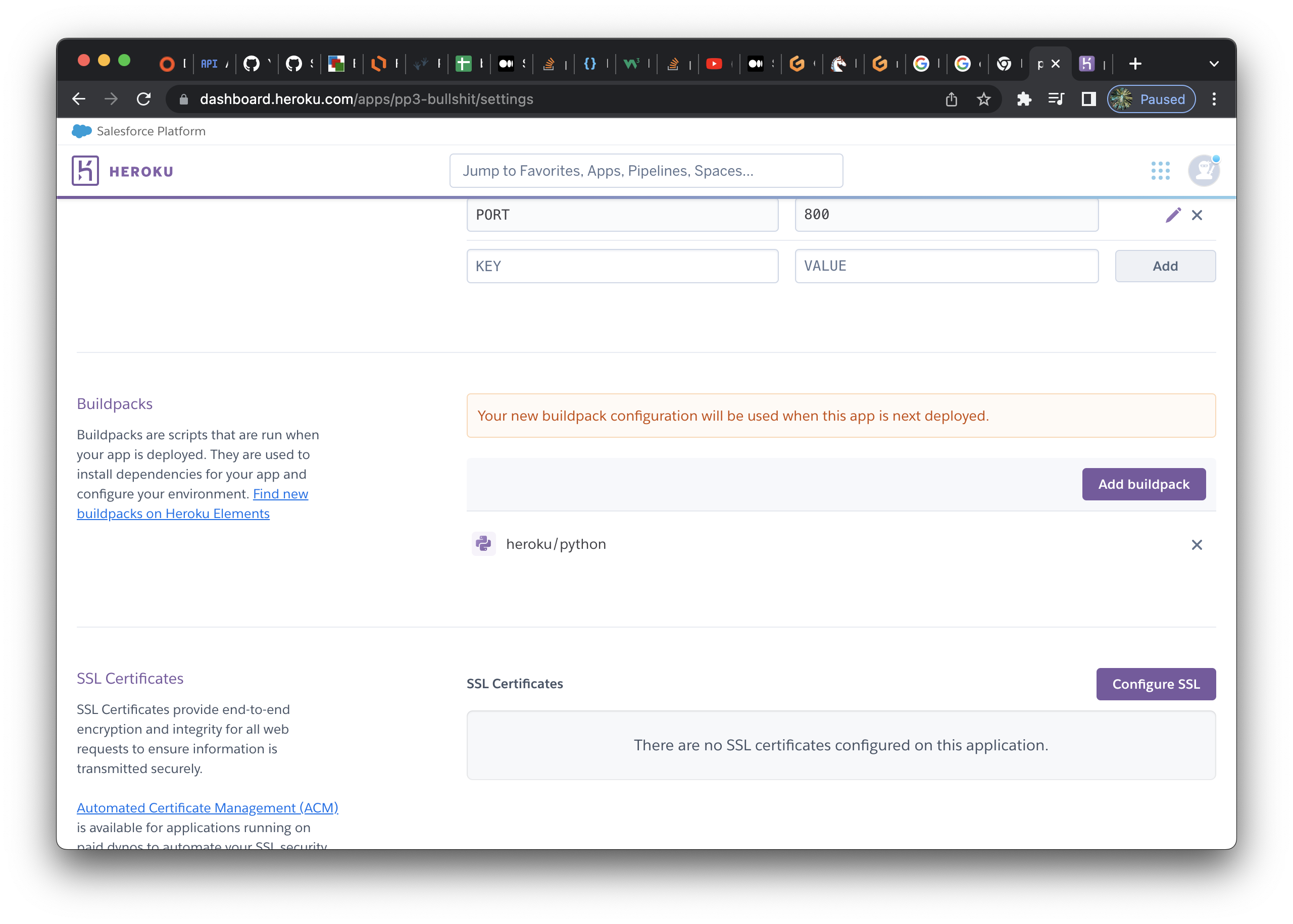The image size is (1293, 924).
Task: Focus the KEY config var input field
Action: click(622, 266)
